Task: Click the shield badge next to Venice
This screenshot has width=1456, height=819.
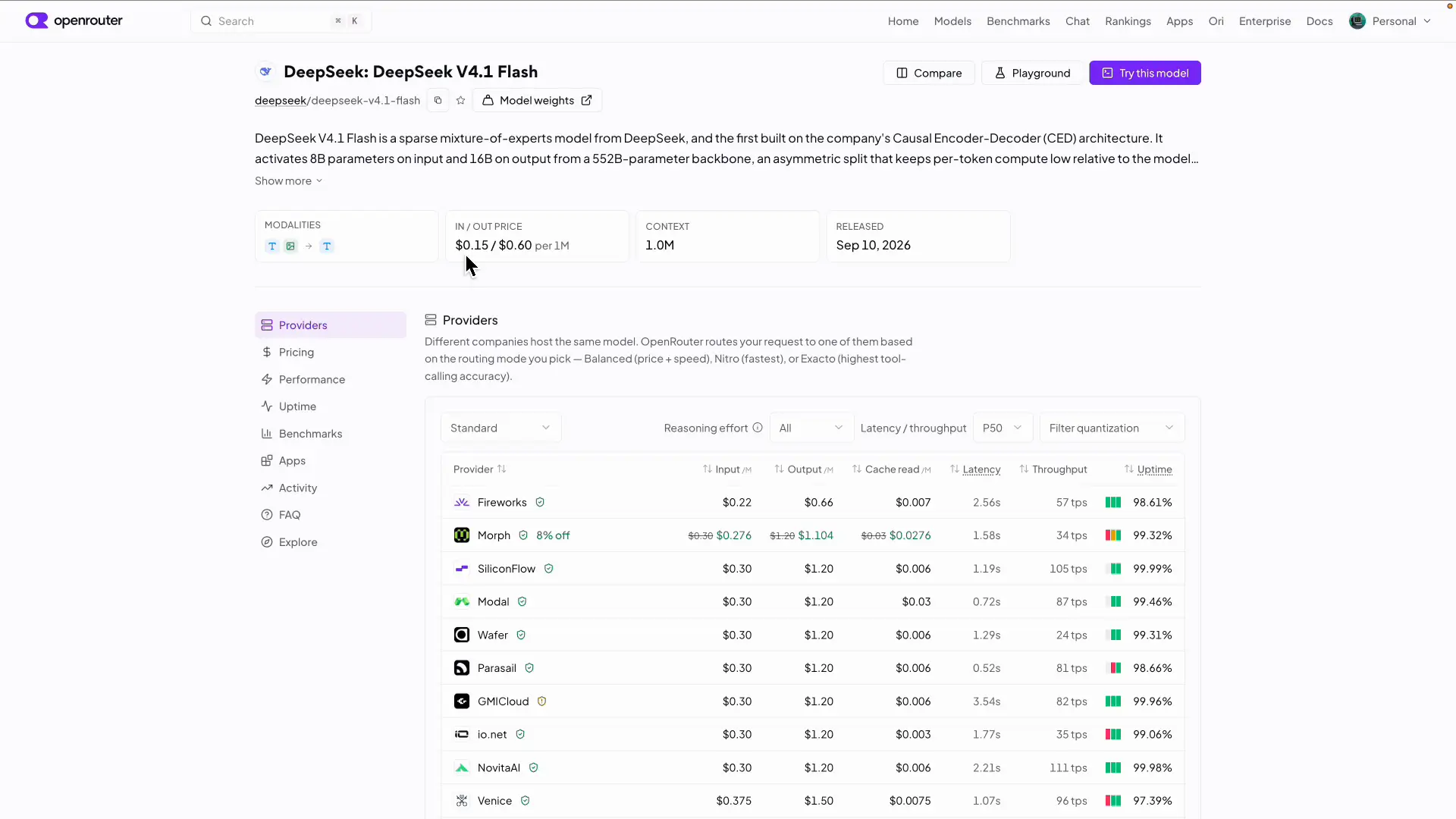Action: point(526,801)
